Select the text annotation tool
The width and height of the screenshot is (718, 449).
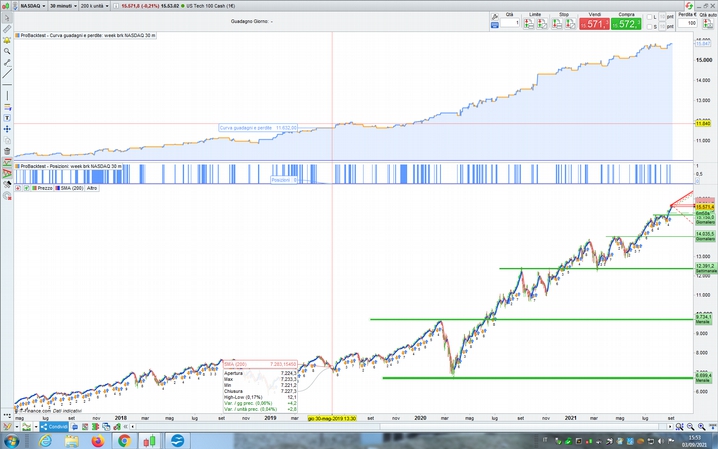tap(7, 118)
